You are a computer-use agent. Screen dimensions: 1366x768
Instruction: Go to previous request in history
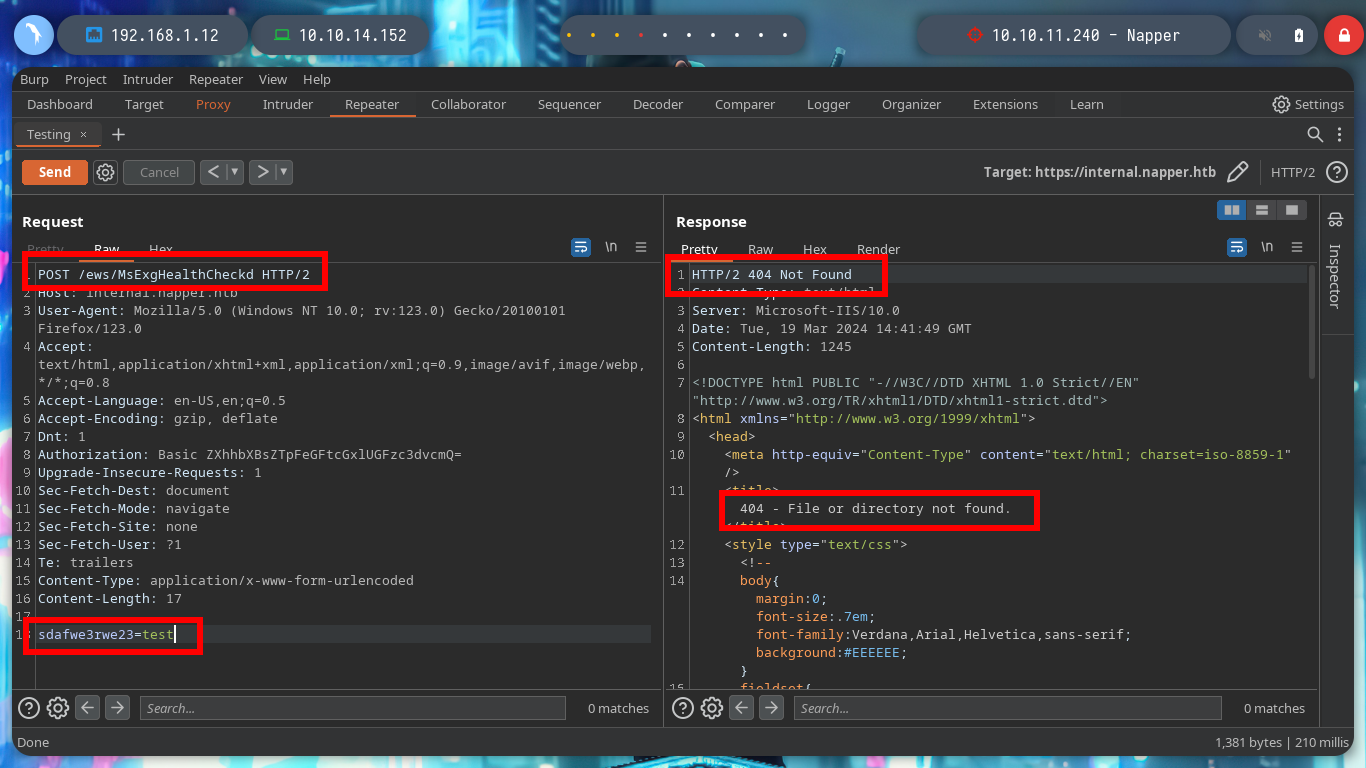click(x=213, y=172)
